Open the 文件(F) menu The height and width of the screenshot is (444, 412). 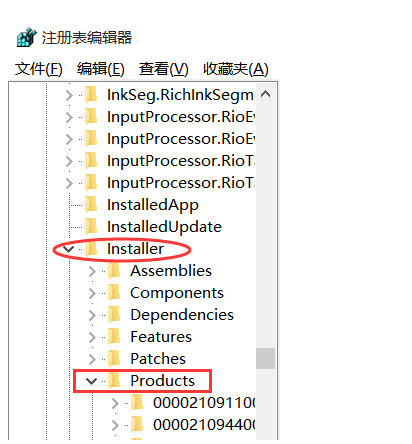39,69
